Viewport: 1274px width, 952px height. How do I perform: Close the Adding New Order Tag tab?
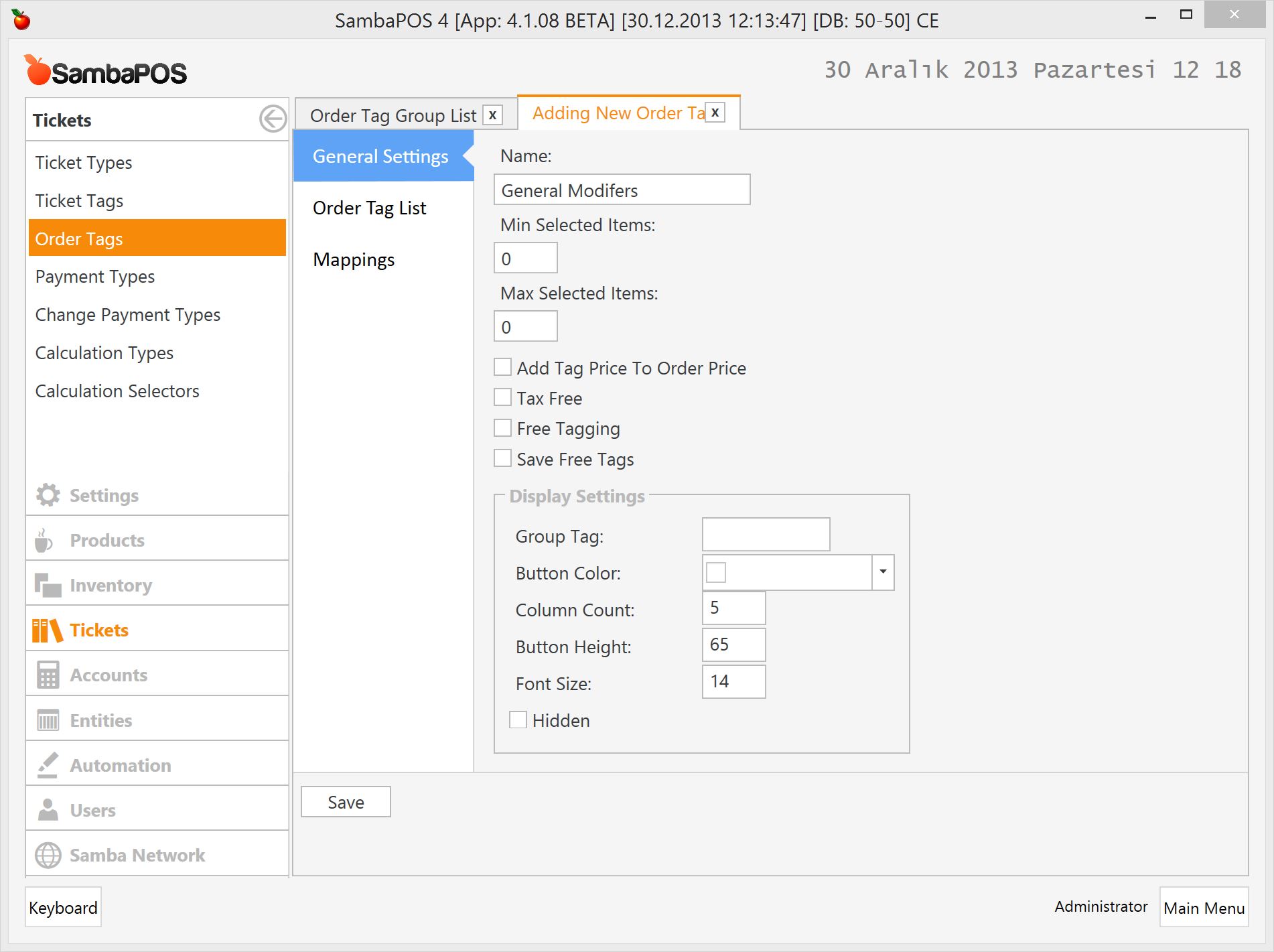715,113
